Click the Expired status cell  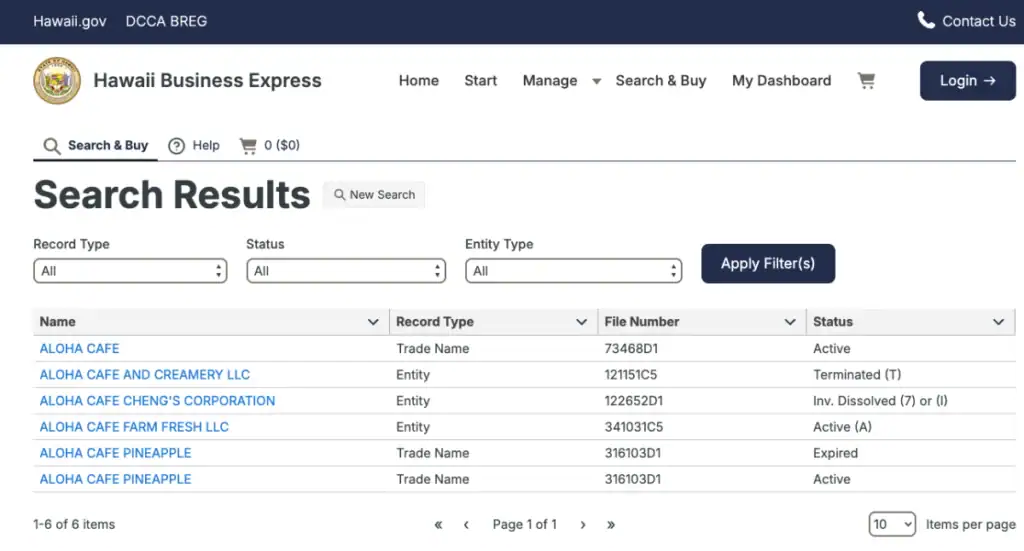point(835,453)
